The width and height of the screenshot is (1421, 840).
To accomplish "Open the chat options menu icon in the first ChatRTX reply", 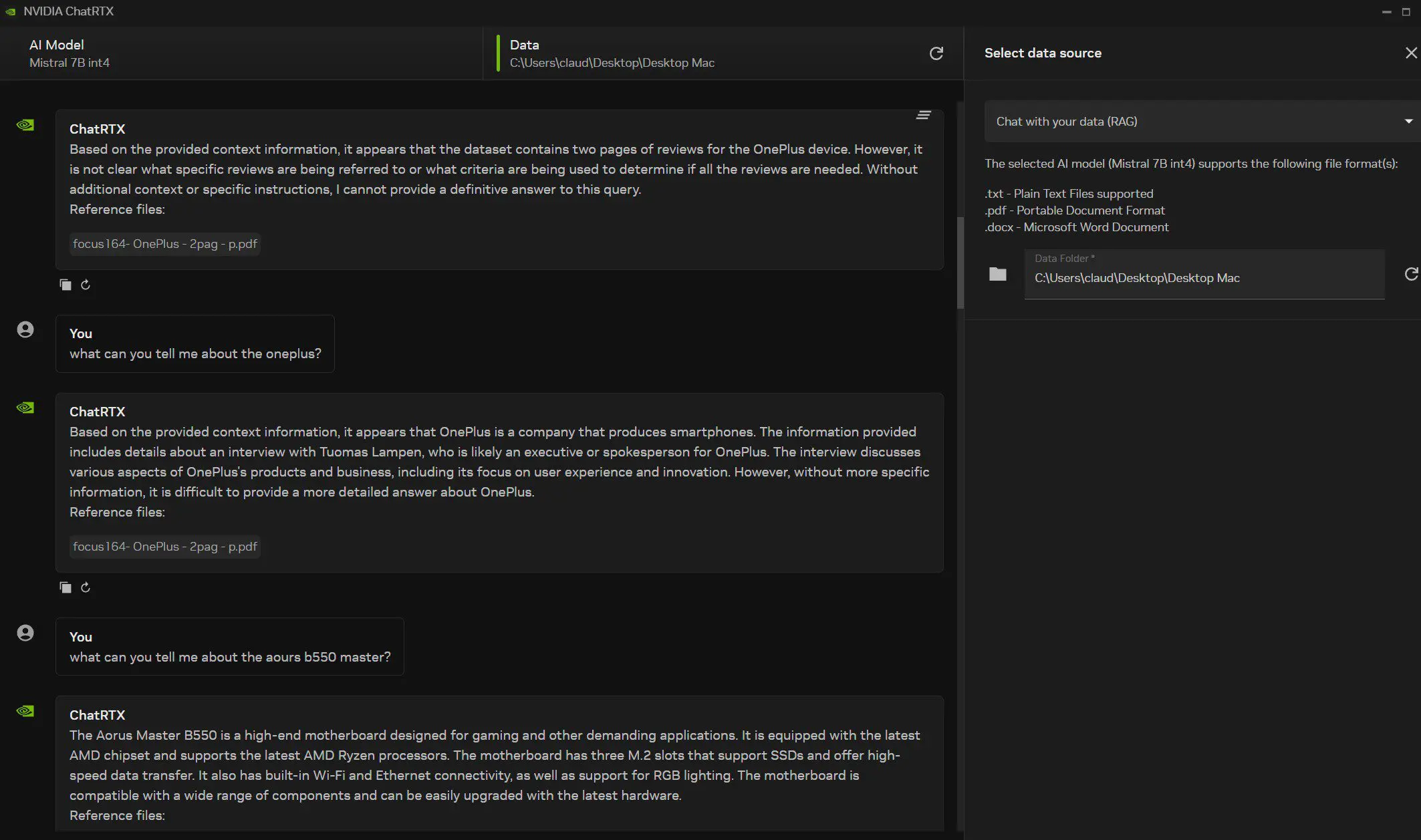I will [923, 116].
